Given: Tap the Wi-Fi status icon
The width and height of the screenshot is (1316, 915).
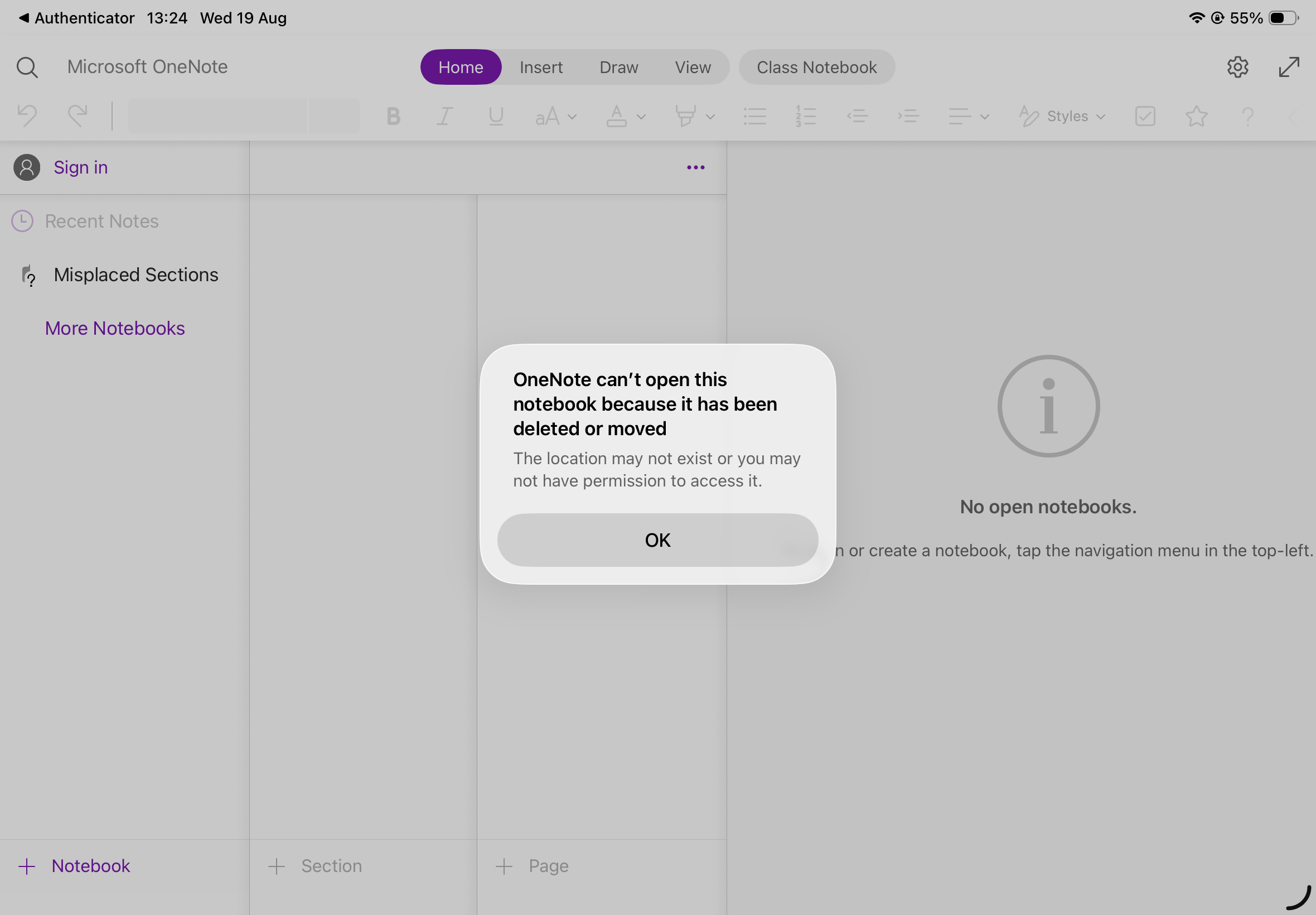Looking at the screenshot, I should click(1197, 18).
